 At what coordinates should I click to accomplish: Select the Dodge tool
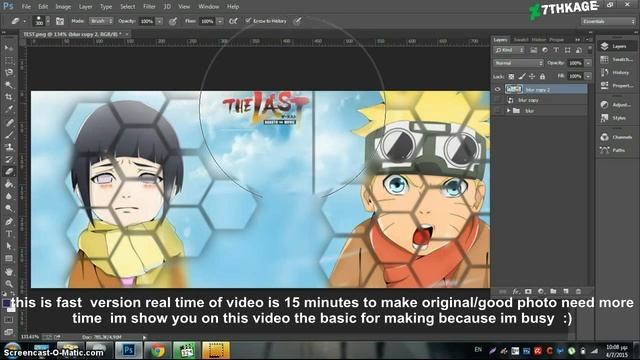pyautogui.click(x=9, y=209)
